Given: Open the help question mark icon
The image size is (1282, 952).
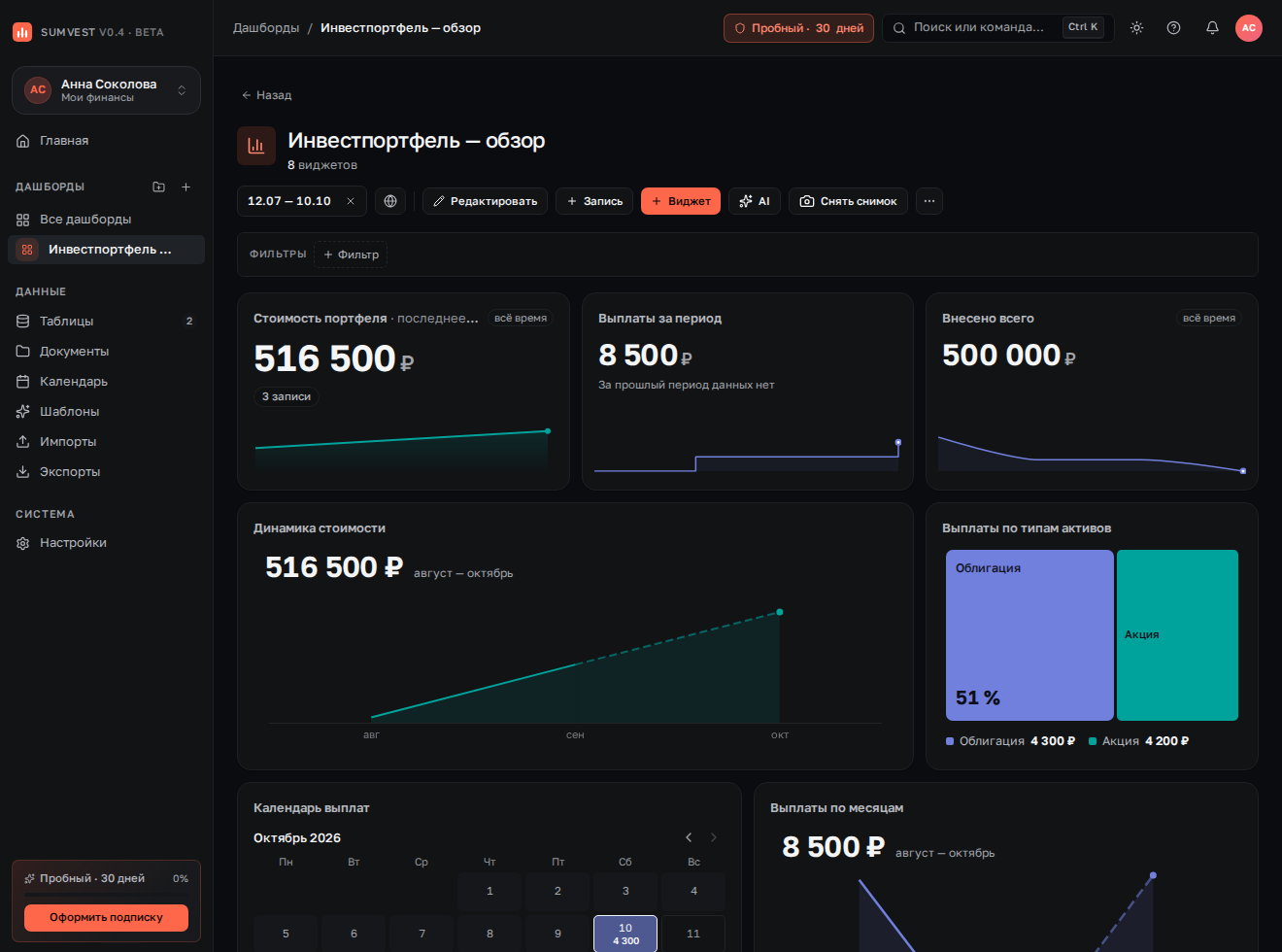Looking at the screenshot, I should [x=1173, y=28].
